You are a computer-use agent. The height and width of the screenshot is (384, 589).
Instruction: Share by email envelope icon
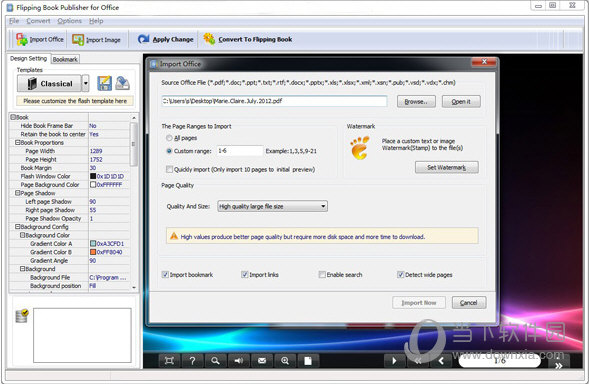click(x=262, y=361)
